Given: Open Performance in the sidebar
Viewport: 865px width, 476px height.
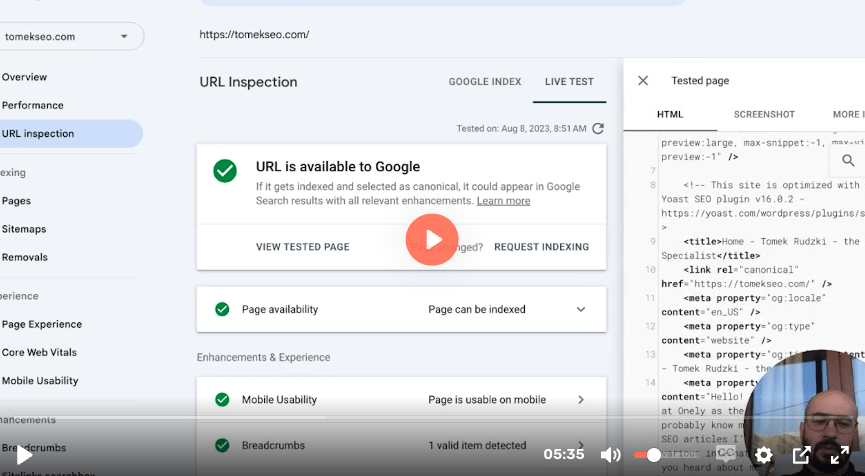Looking at the screenshot, I should (33, 105).
